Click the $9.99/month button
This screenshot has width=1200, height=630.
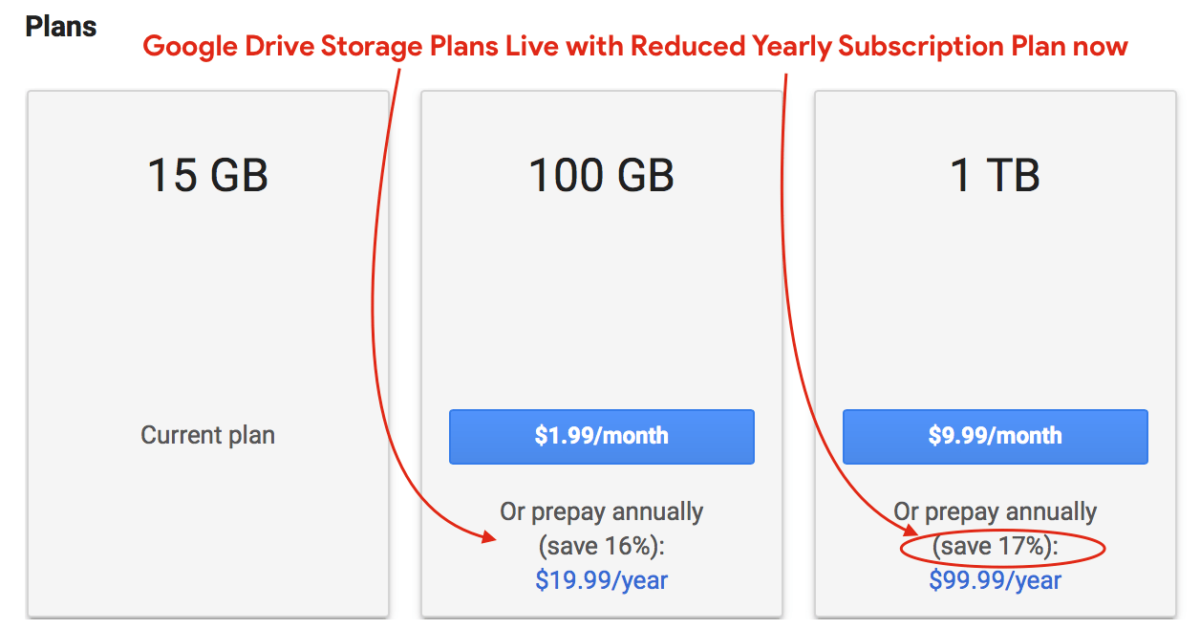coord(995,436)
